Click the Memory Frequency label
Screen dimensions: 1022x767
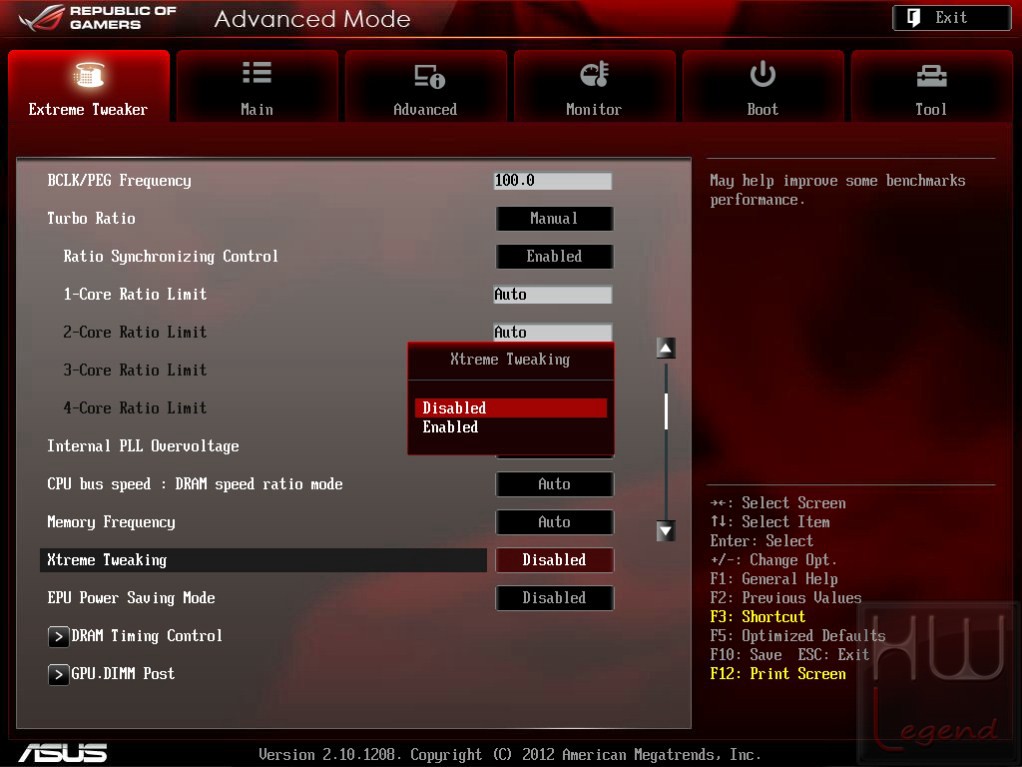tap(111, 522)
